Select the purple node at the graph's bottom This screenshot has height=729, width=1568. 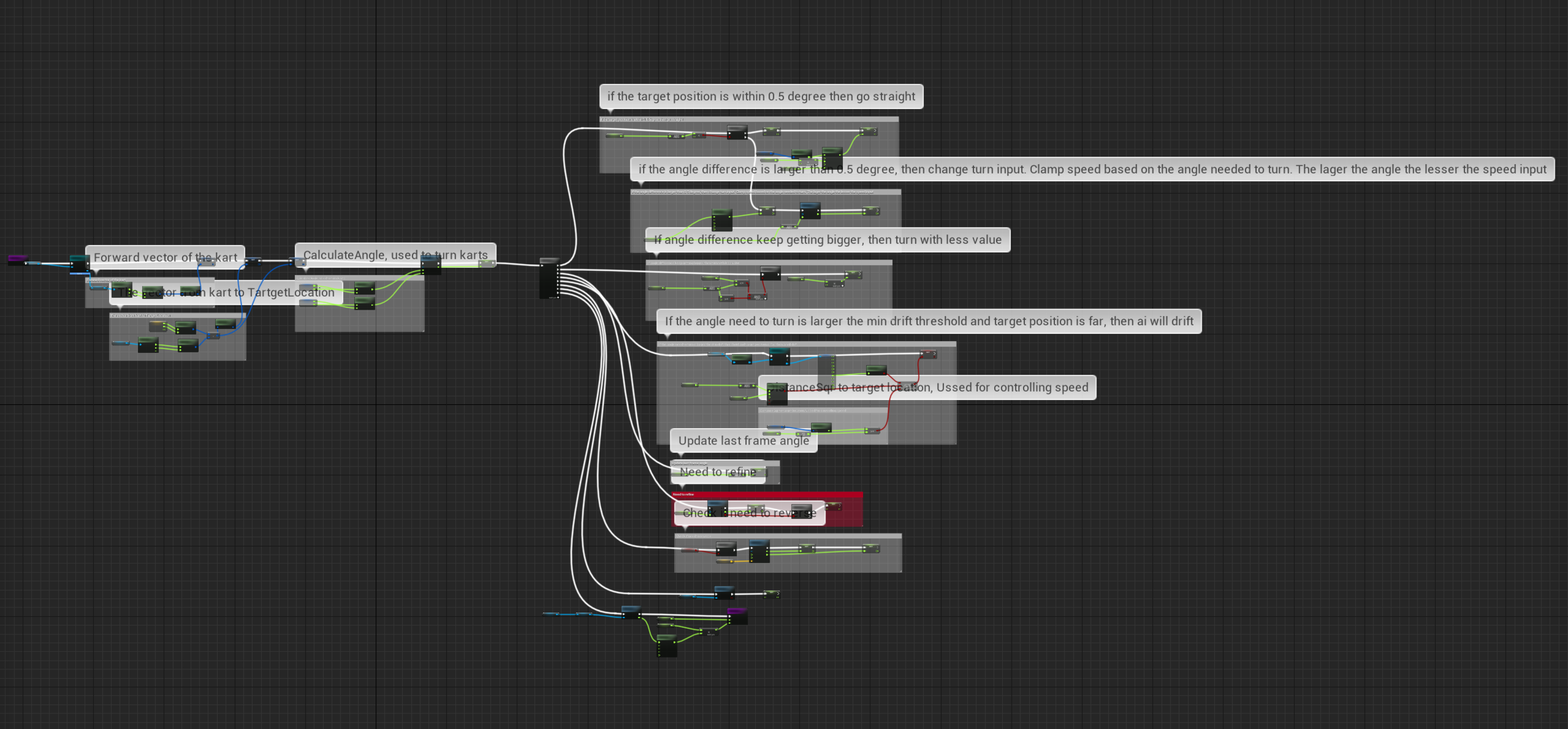[737, 616]
